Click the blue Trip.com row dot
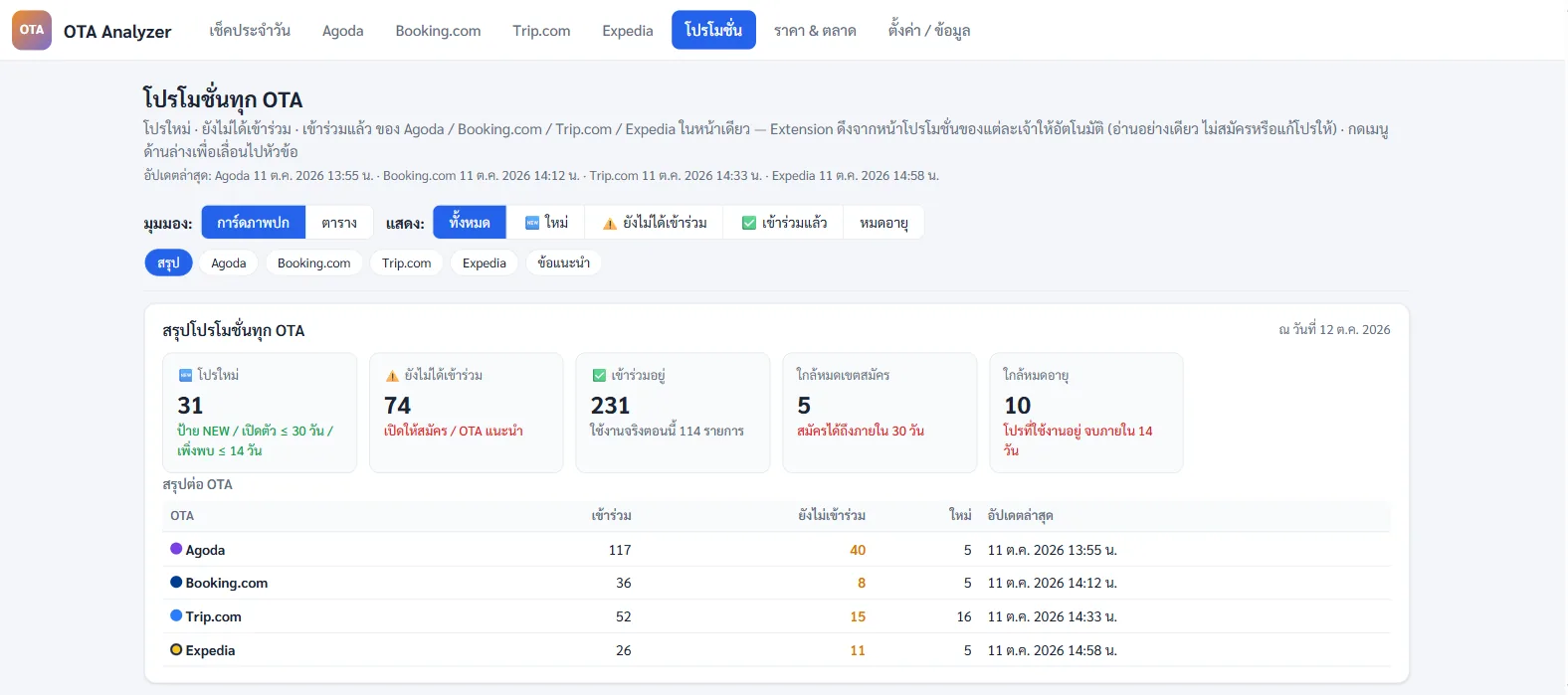The width and height of the screenshot is (1568, 695). coord(176,615)
